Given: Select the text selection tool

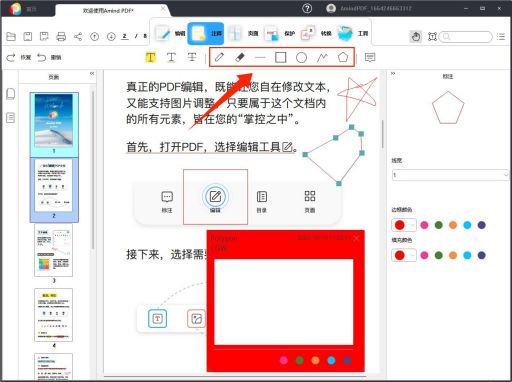Looking at the screenshot, I should [x=432, y=36].
